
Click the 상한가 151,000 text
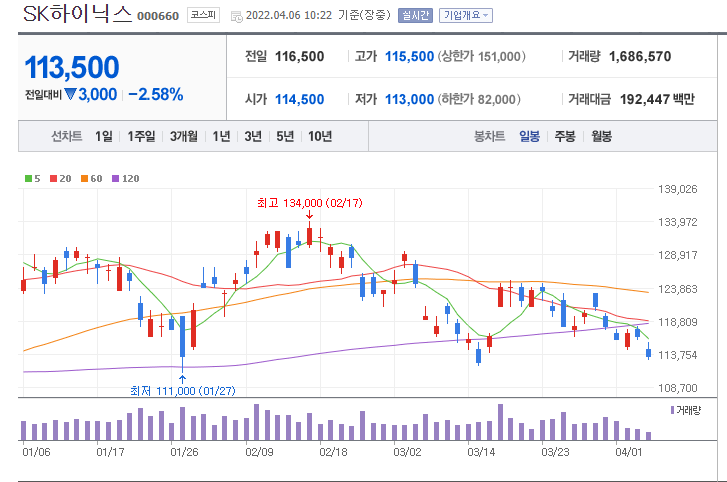[x=482, y=57]
